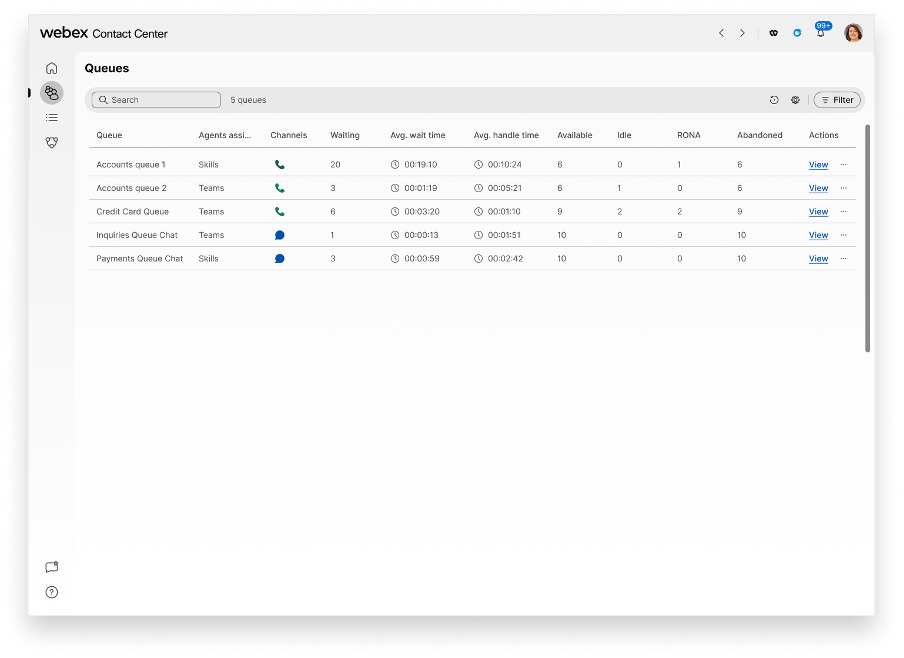Click the chat channel icon for Inquiries Queue Chat
904x658 pixels.
click(280, 235)
